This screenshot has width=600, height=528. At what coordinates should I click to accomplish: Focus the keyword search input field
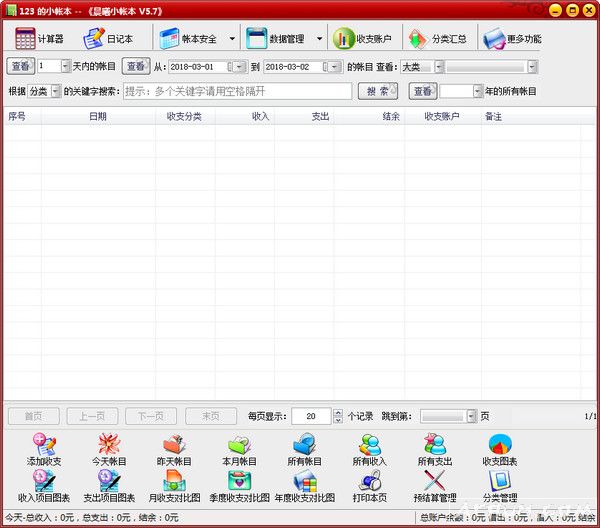coord(236,91)
